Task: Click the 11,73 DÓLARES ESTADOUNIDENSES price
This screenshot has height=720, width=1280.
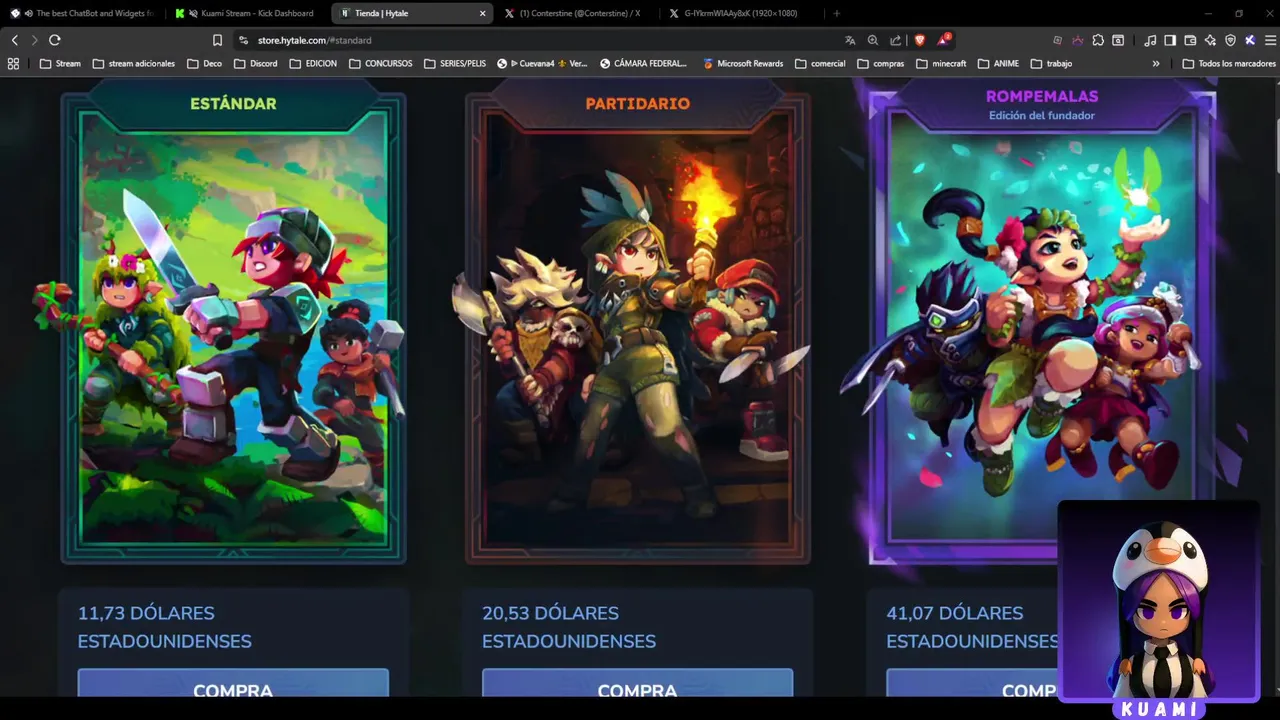Action: click(165, 627)
